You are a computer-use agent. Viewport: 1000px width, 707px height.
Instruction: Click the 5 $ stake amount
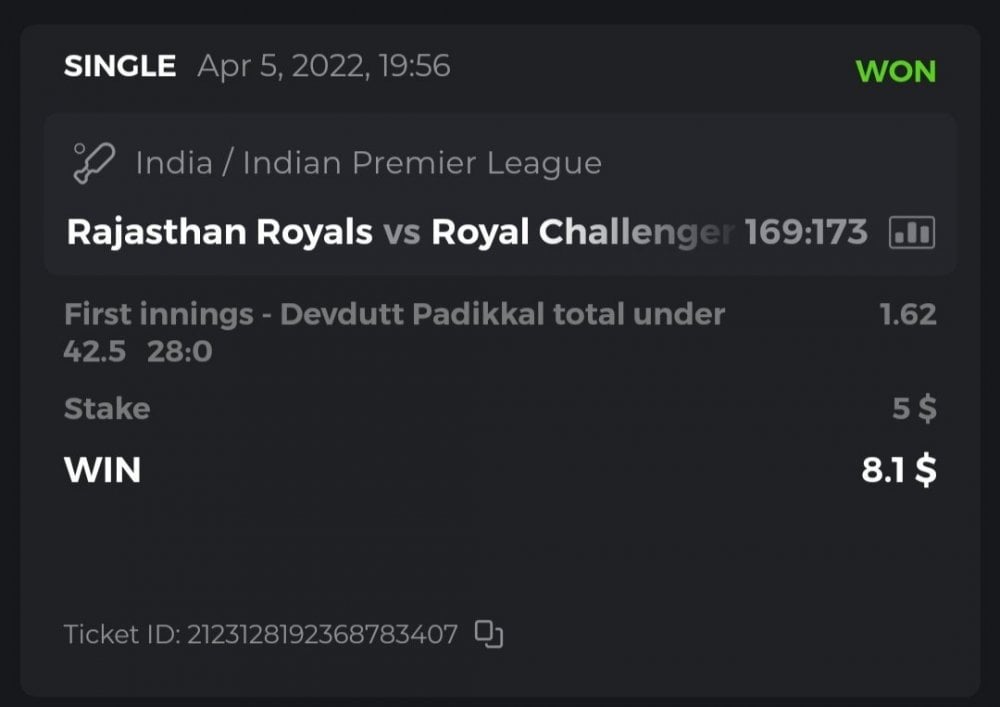(x=914, y=409)
